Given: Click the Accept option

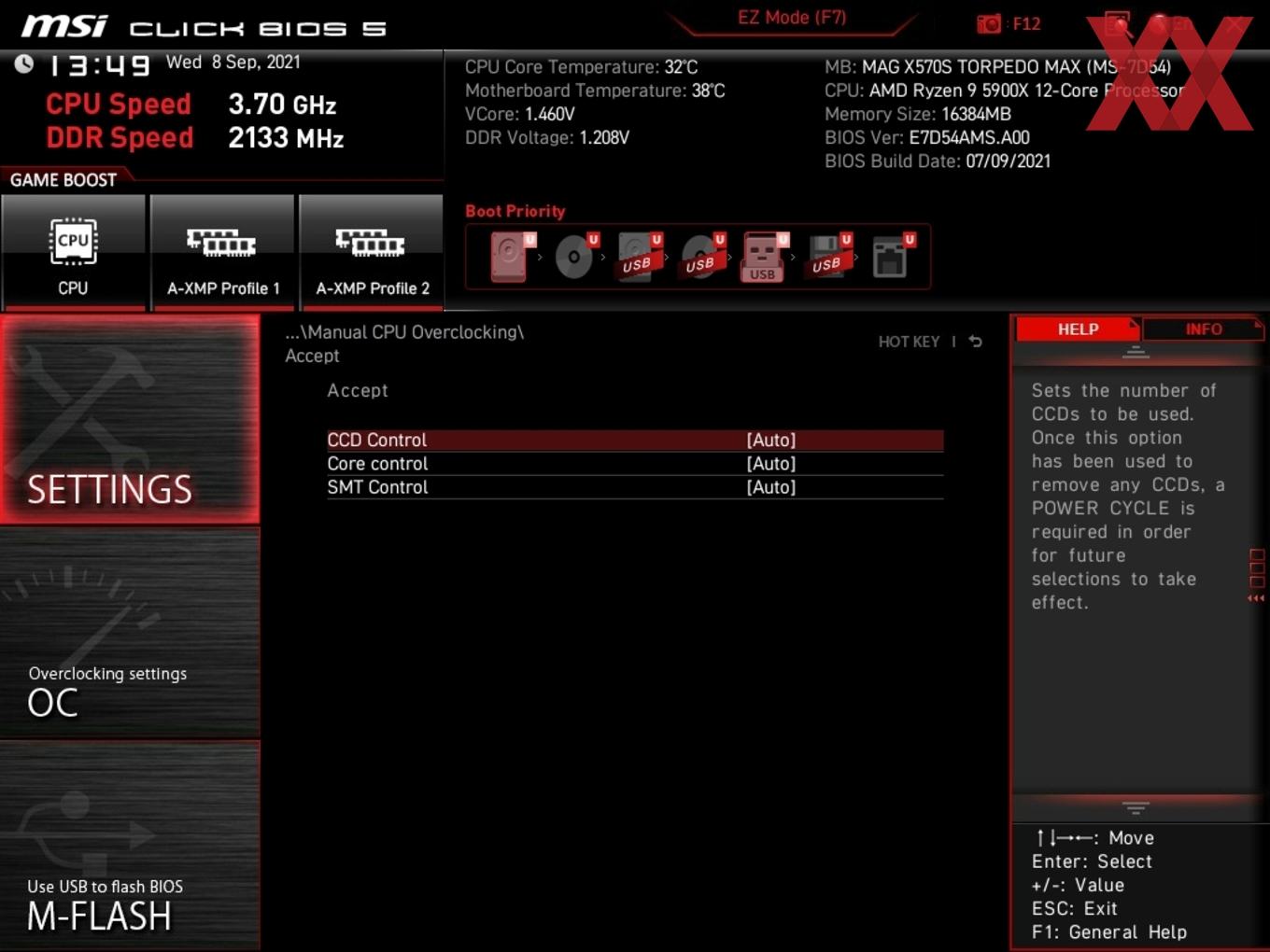Looking at the screenshot, I should click(358, 391).
